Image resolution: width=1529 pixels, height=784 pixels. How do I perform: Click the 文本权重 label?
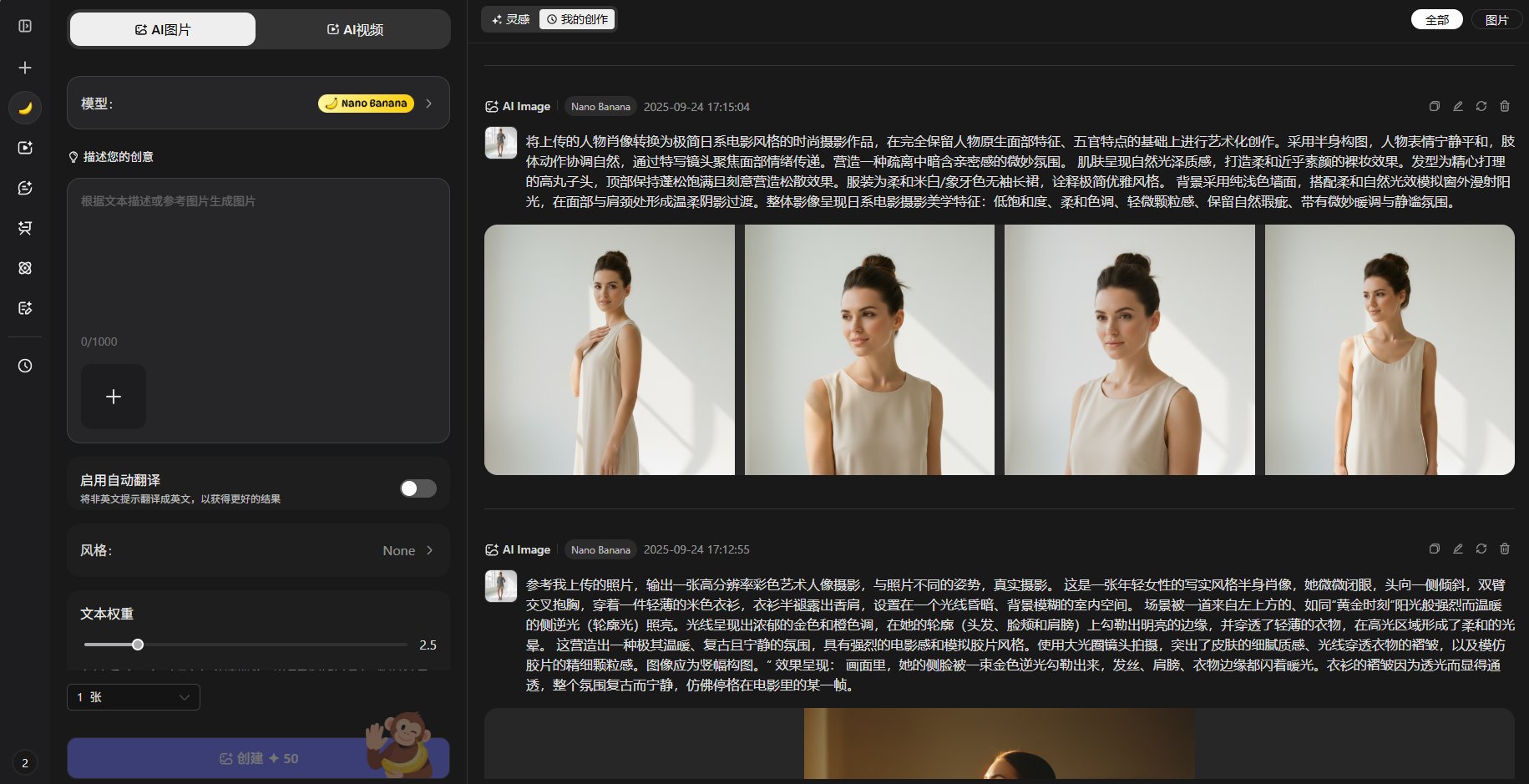(x=107, y=614)
